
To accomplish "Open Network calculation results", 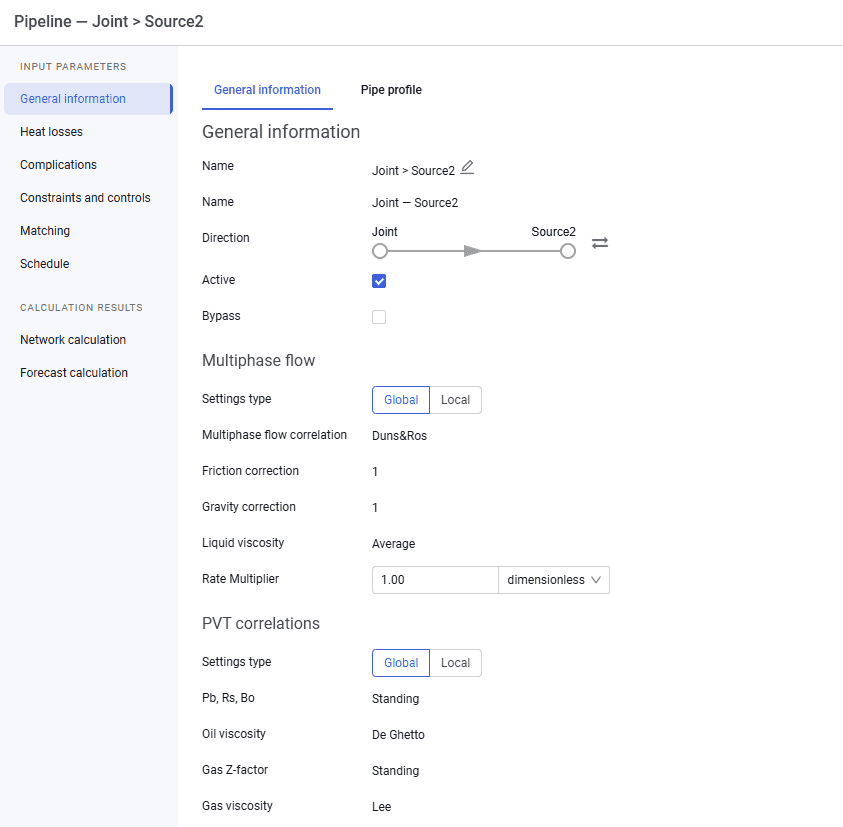I will pyautogui.click(x=73, y=340).
